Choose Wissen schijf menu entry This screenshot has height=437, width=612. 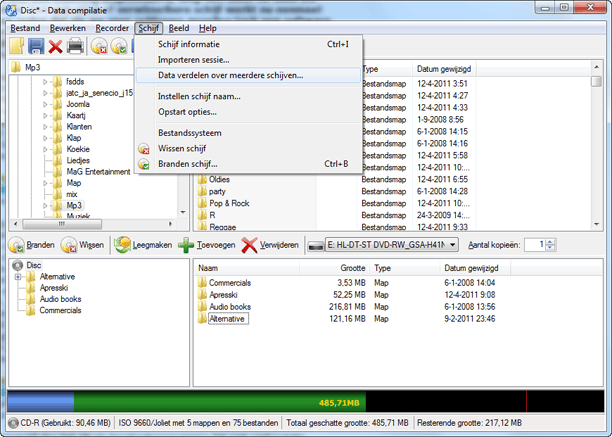click(248, 149)
